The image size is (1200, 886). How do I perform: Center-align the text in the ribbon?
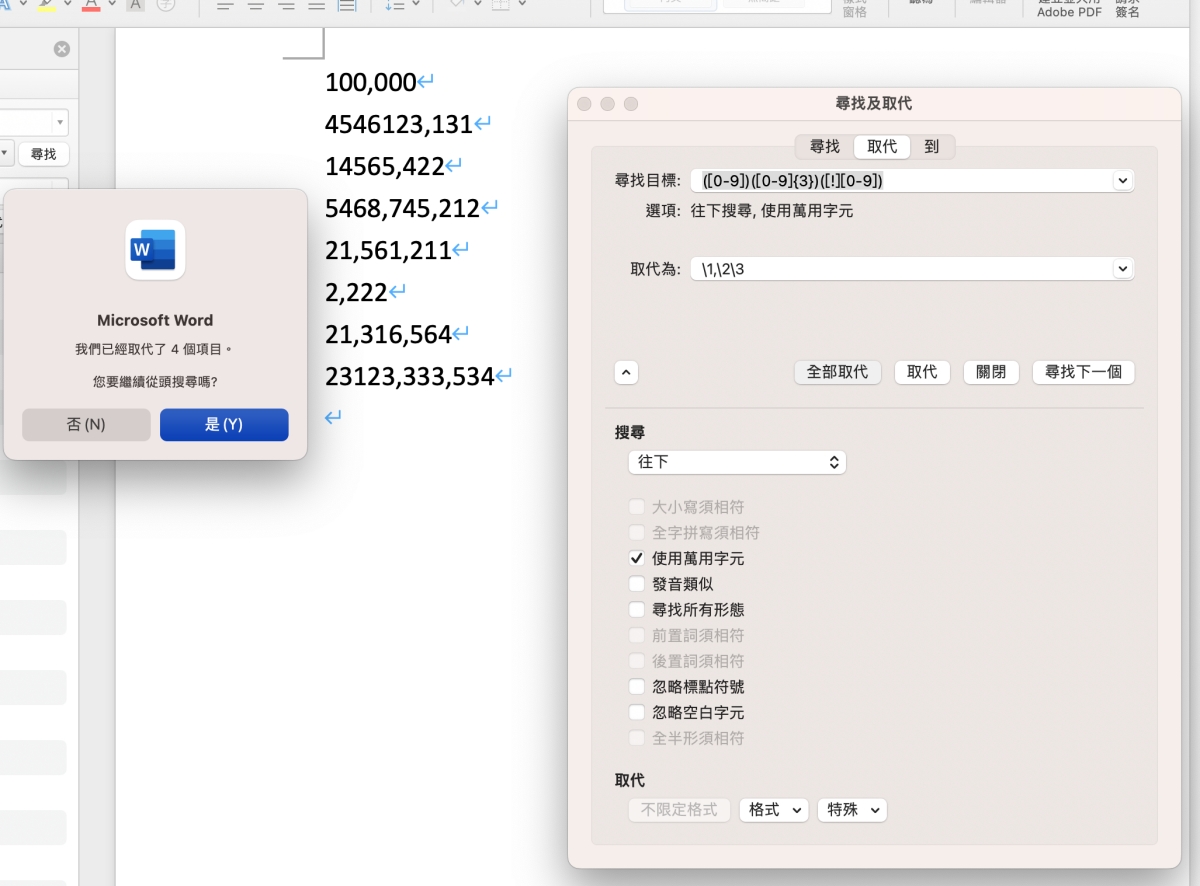pyautogui.click(x=256, y=6)
